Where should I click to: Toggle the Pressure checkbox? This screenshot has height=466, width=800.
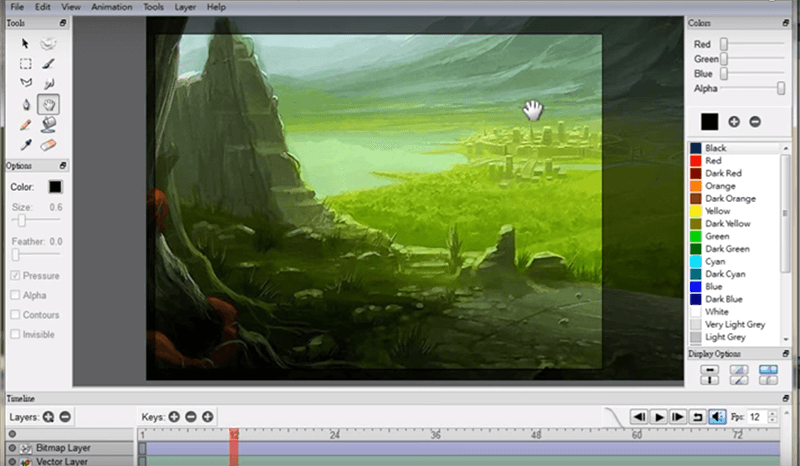15,276
